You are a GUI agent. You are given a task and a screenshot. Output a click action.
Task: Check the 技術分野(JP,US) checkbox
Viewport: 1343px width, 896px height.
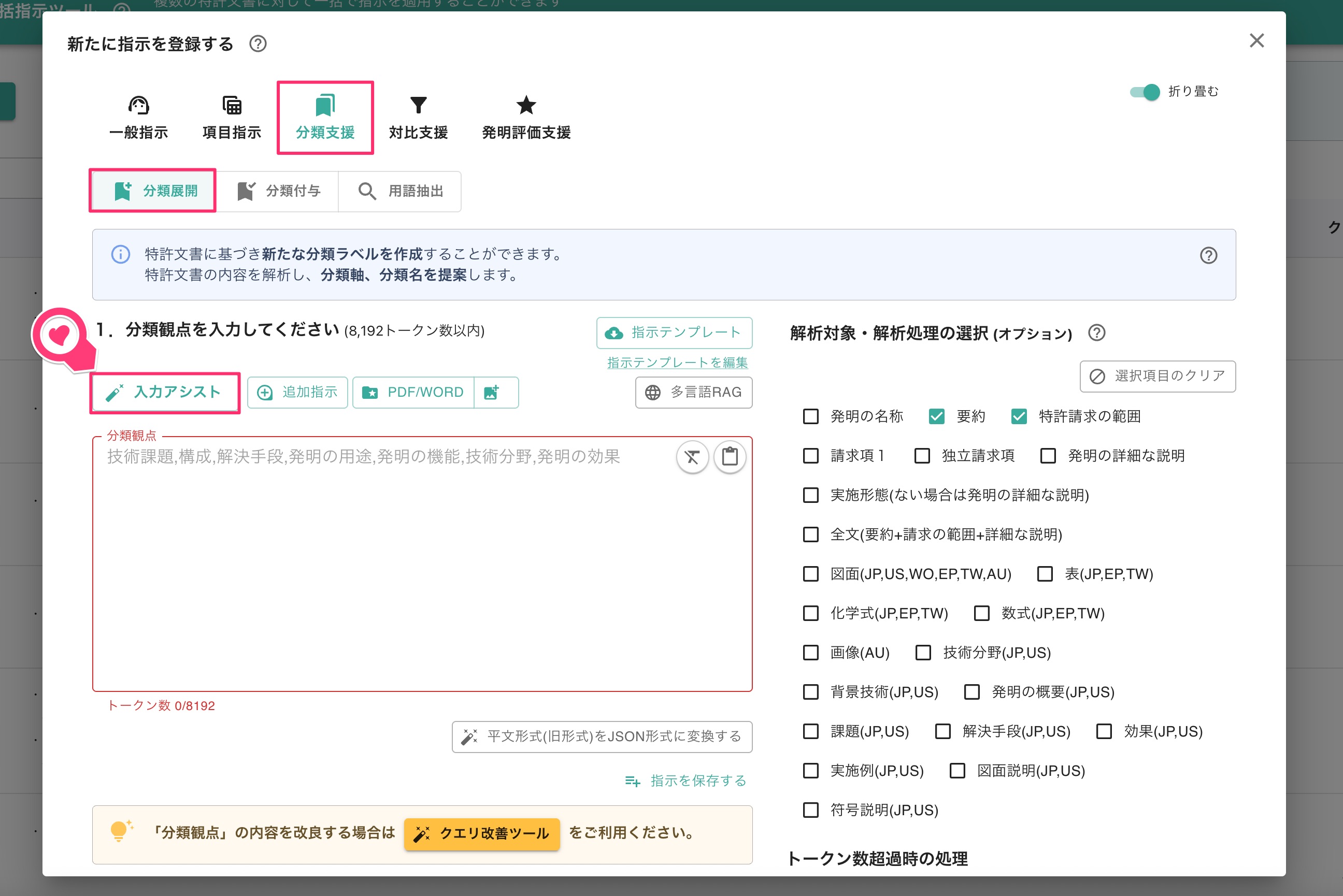point(923,653)
